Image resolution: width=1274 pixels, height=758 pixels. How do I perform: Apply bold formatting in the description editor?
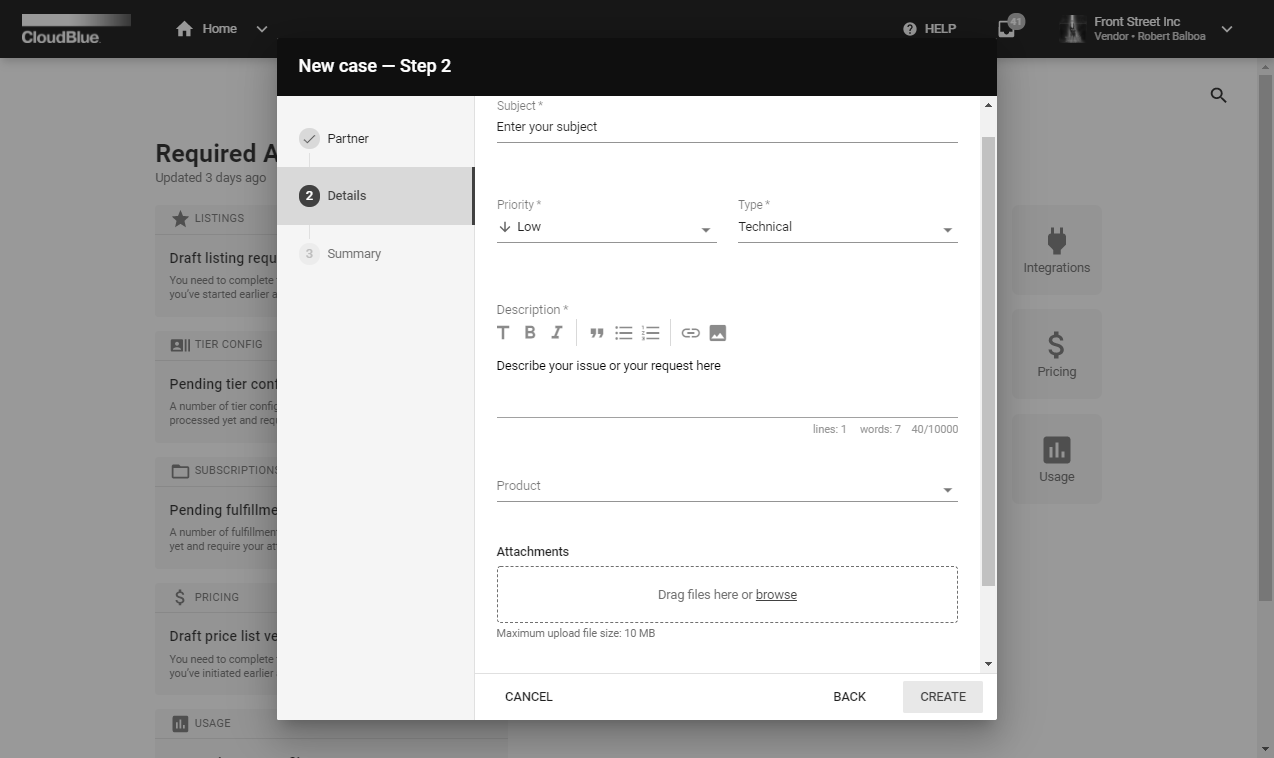(529, 332)
